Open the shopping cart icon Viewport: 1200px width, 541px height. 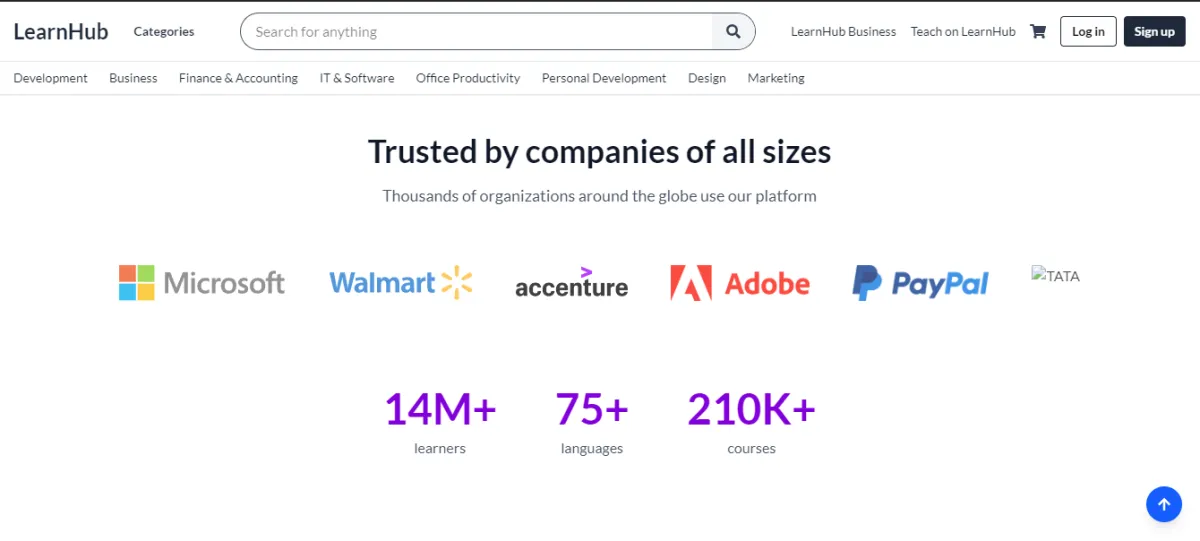click(x=1038, y=31)
